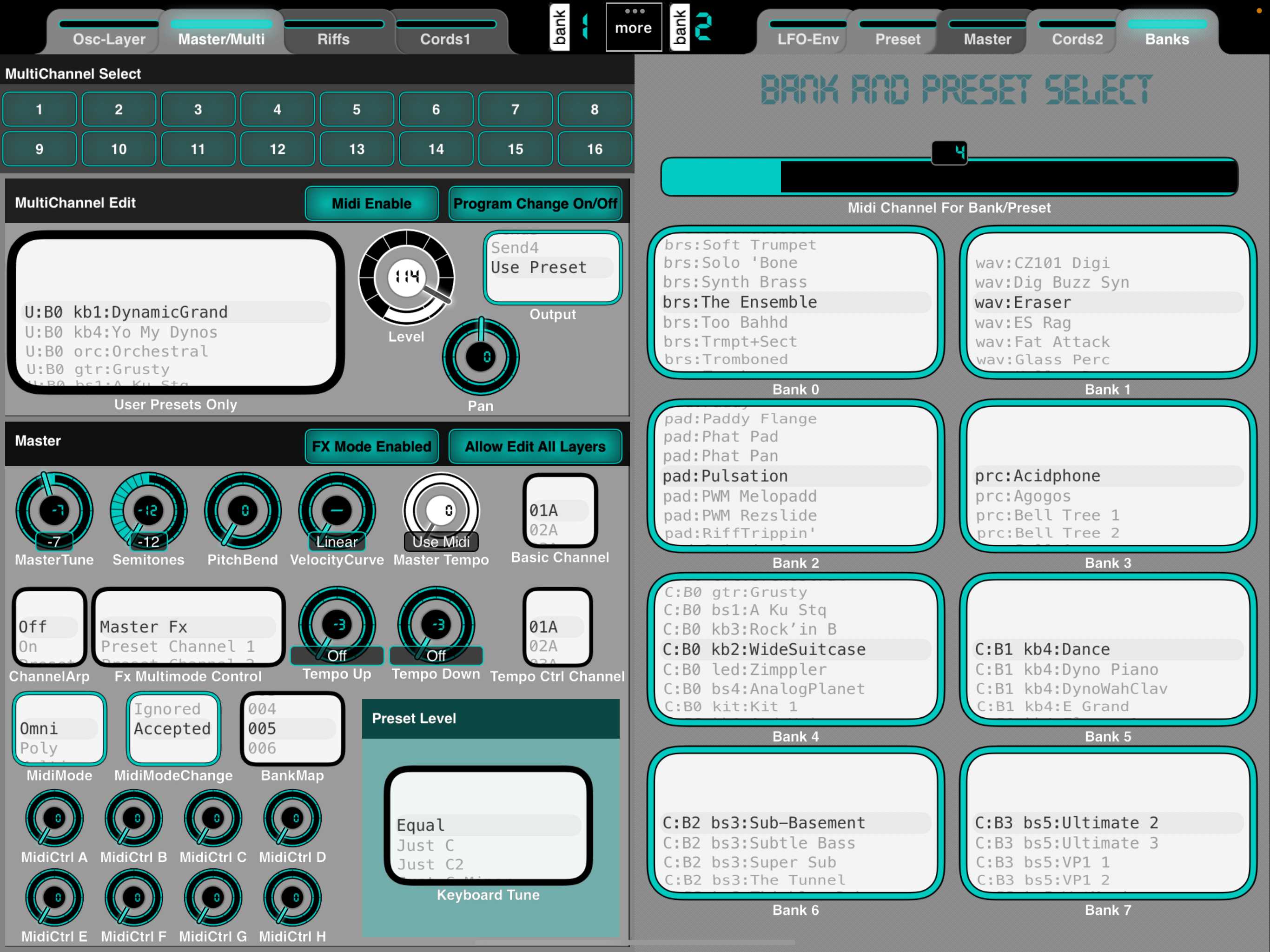Viewport: 1270px width, 952px height.
Task: Click the MidiCtrl F knob
Action: pos(134,898)
